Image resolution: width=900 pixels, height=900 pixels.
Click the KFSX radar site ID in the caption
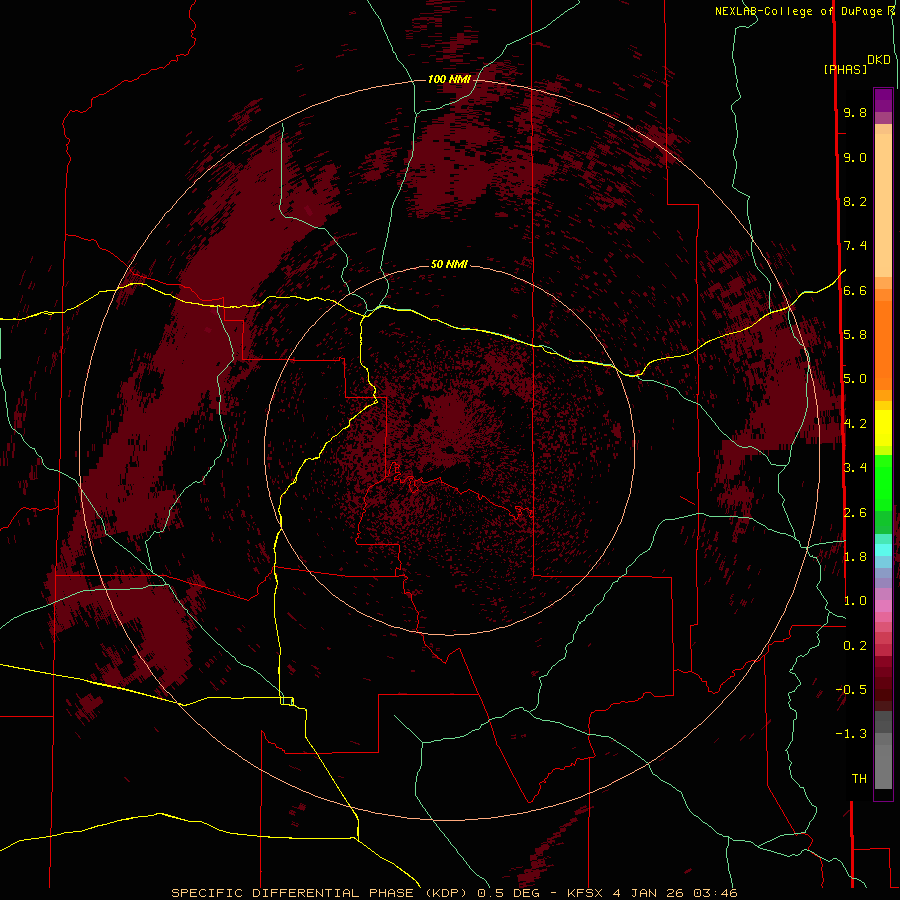pyautogui.click(x=585, y=893)
